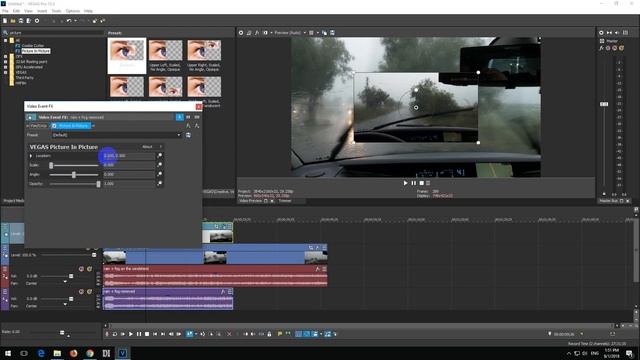Click the Overlays grid icon in preview toolbar
The image size is (640, 360).
pyautogui.click(x=311, y=33)
